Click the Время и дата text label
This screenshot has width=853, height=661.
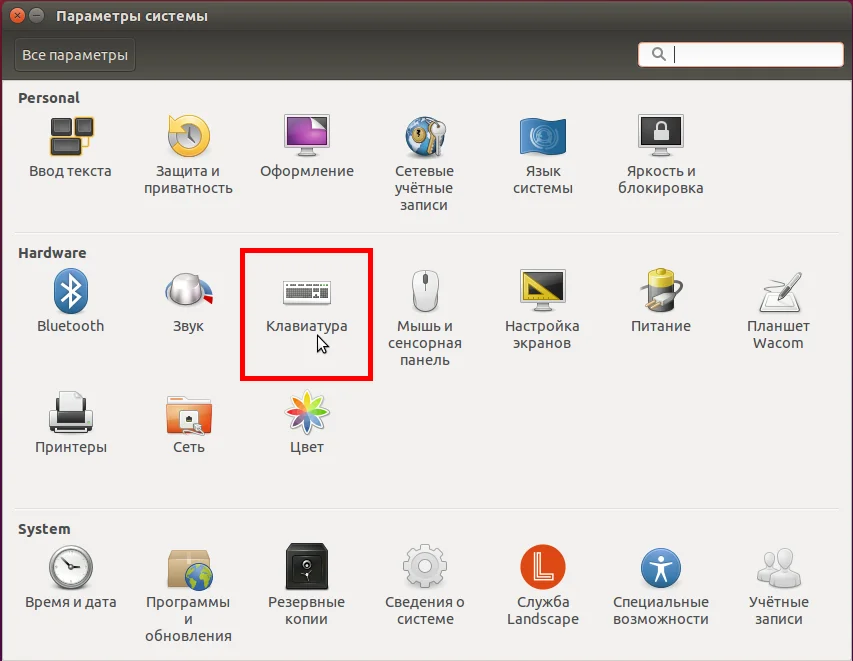pyautogui.click(x=71, y=602)
